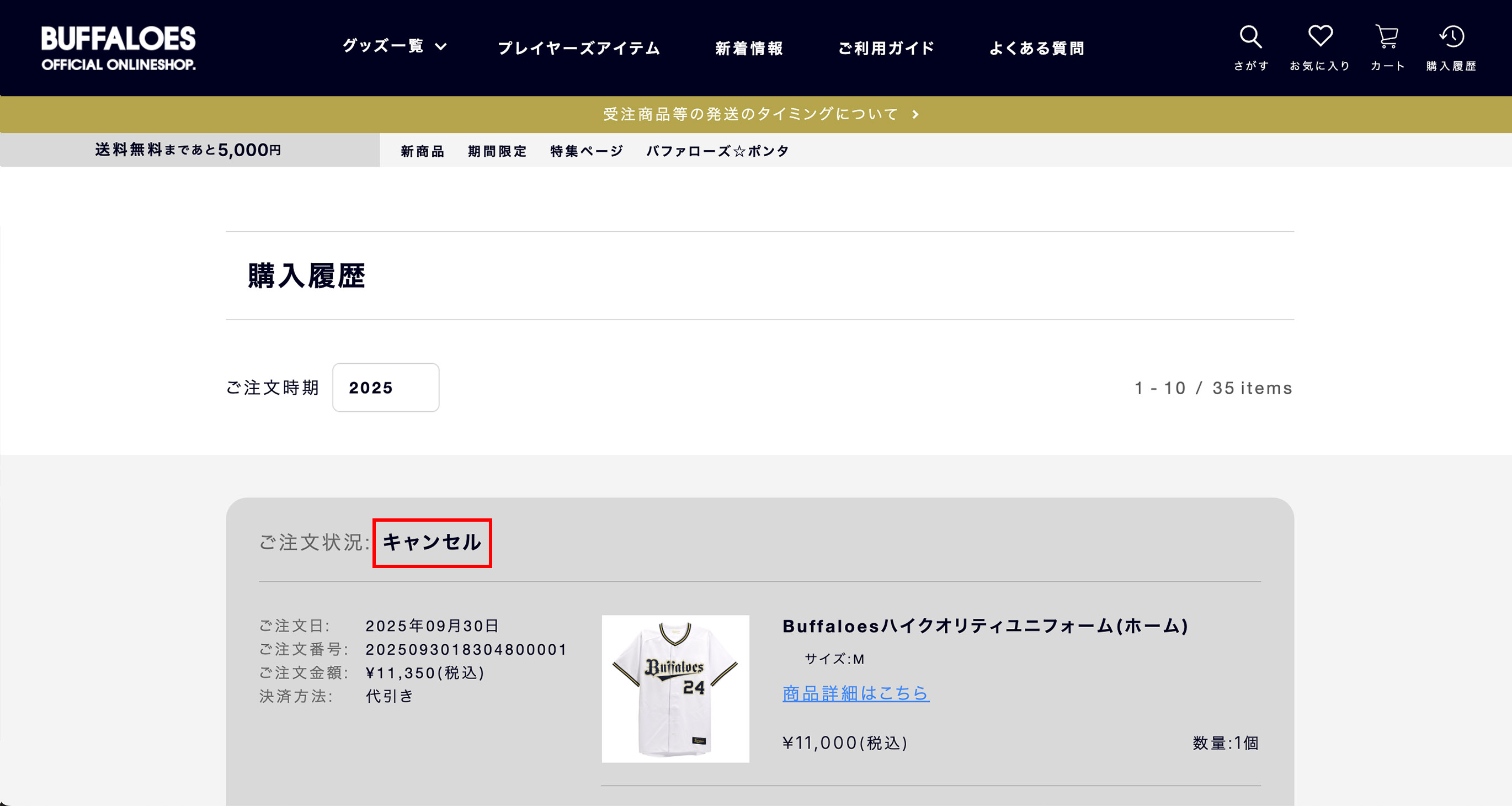The image size is (1512, 806).
Task: Open favorites via the heart icon
Action: [x=1320, y=37]
